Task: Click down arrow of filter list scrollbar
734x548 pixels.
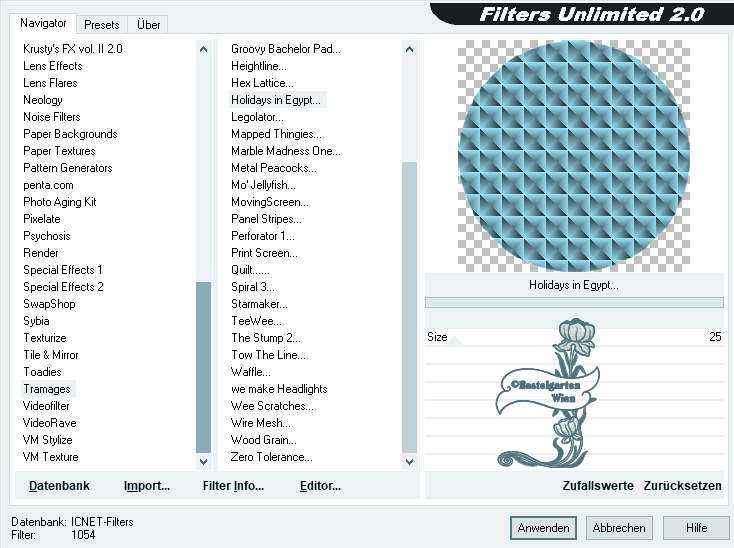Action: click(409, 461)
